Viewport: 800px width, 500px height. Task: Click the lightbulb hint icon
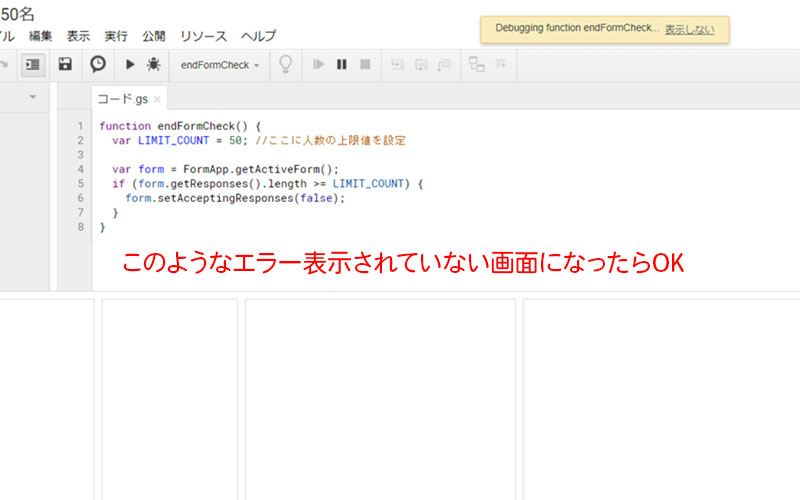tap(286, 64)
